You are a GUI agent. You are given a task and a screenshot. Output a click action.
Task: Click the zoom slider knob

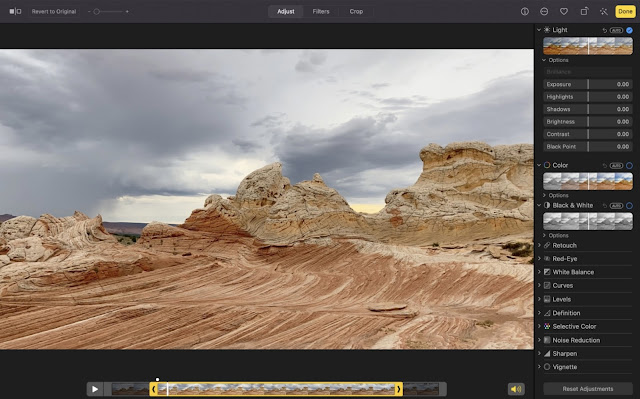click(96, 12)
